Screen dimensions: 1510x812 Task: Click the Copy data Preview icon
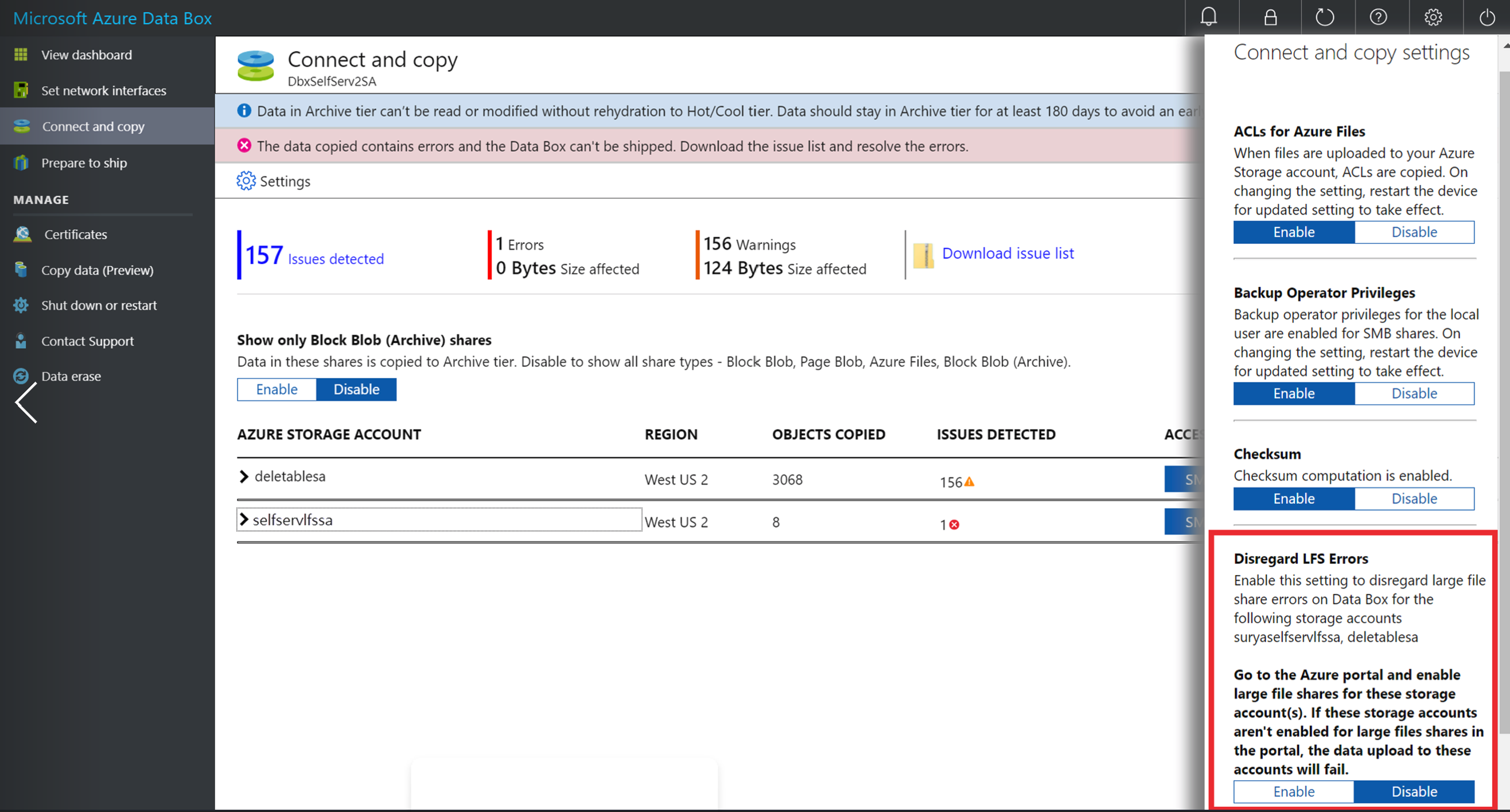(22, 269)
